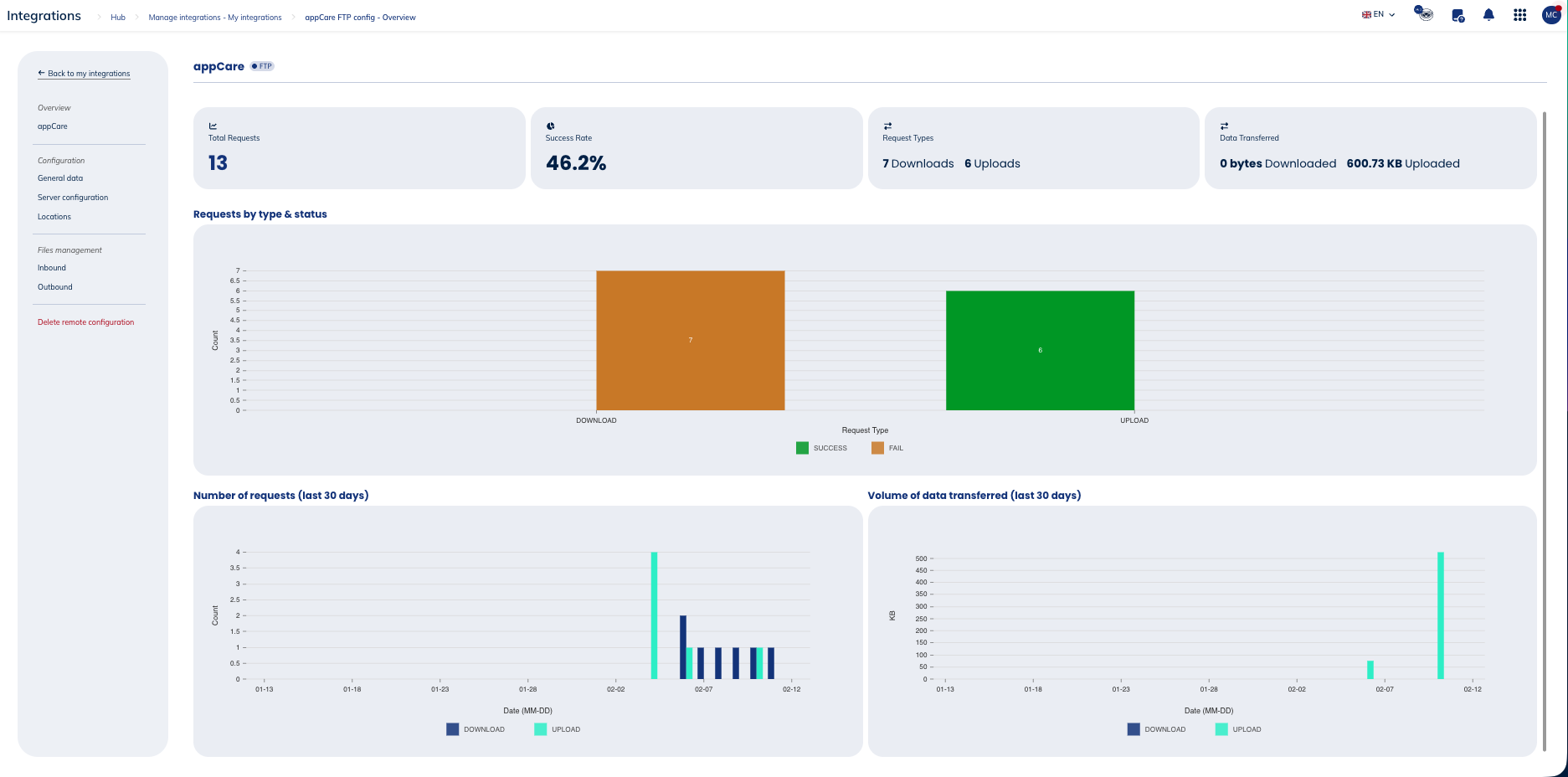Go back to my integrations
Viewport: 1568px width, 777px height.
coord(84,74)
